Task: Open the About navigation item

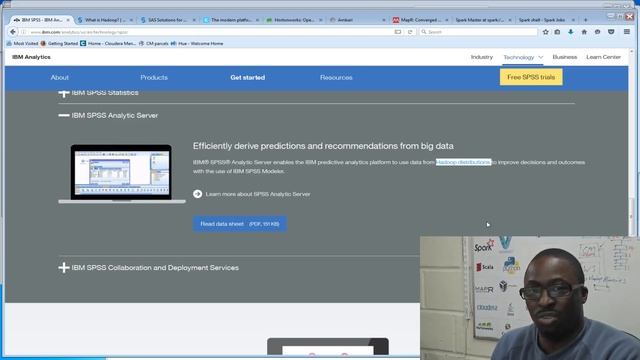Action: tap(60, 77)
